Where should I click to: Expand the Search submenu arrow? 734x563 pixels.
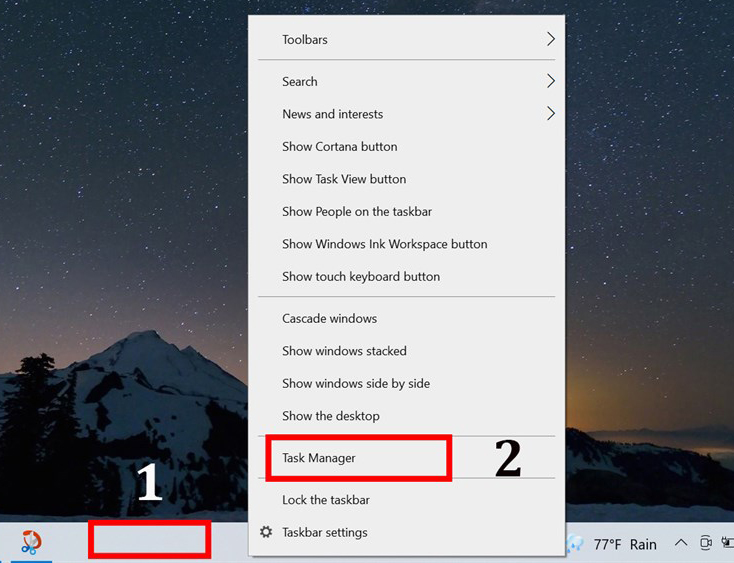tap(550, 81)
